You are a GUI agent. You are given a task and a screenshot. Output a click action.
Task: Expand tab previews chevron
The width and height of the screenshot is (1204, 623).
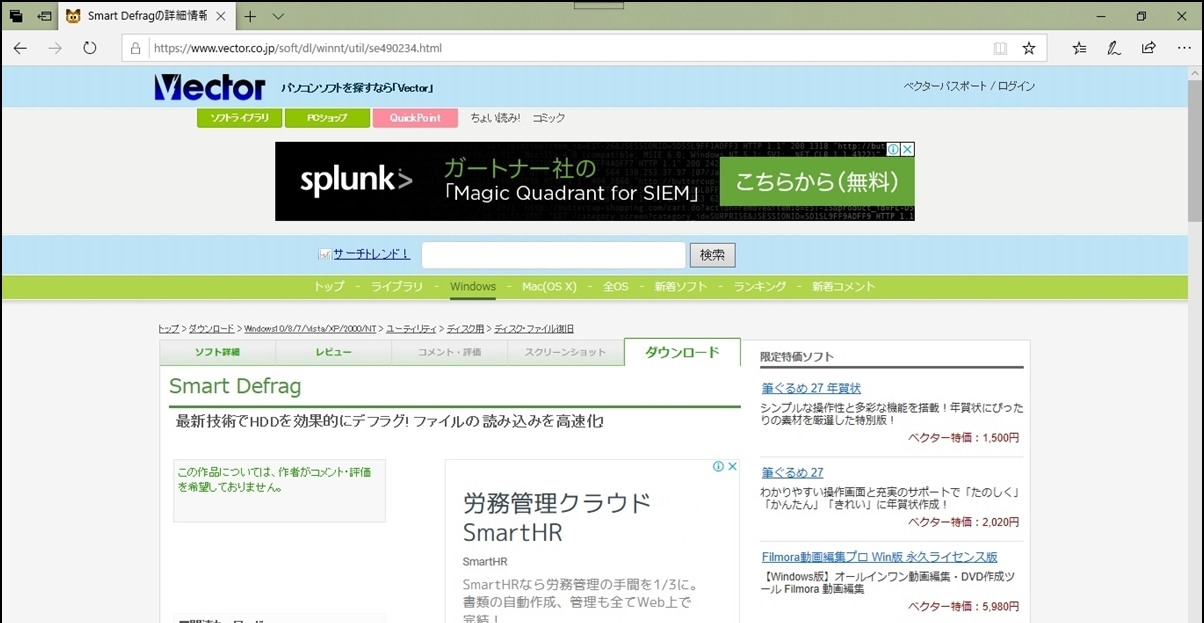pyautogui.click(x=278, y=16)
